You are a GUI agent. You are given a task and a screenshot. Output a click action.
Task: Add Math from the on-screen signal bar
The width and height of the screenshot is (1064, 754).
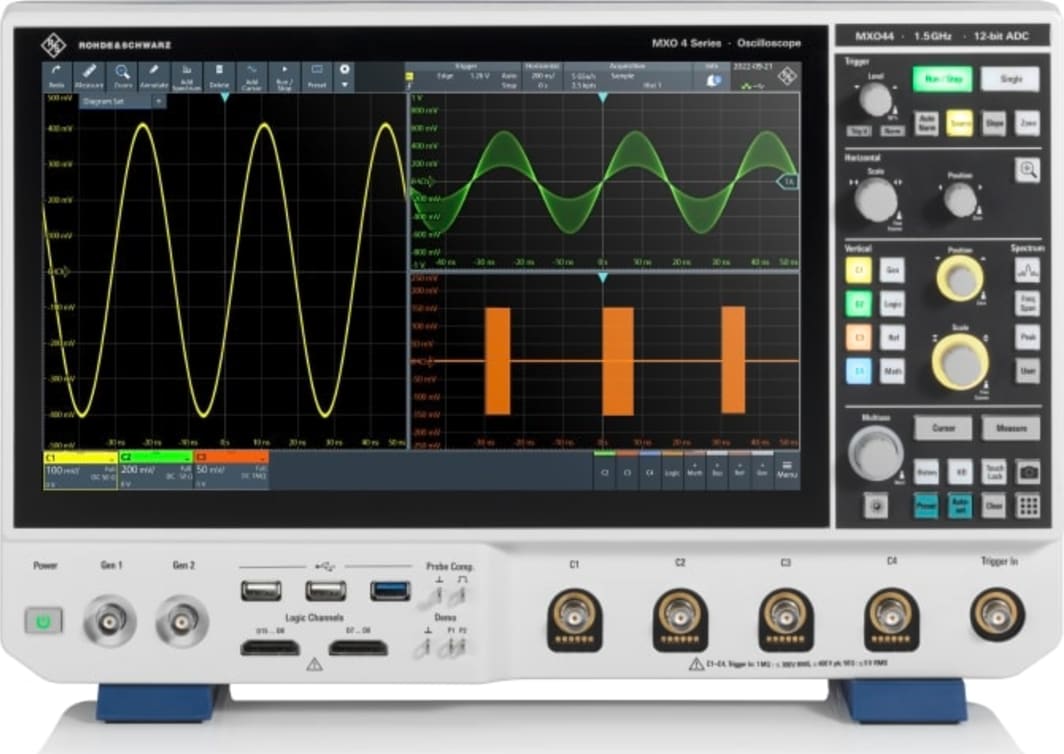[694, 470]
